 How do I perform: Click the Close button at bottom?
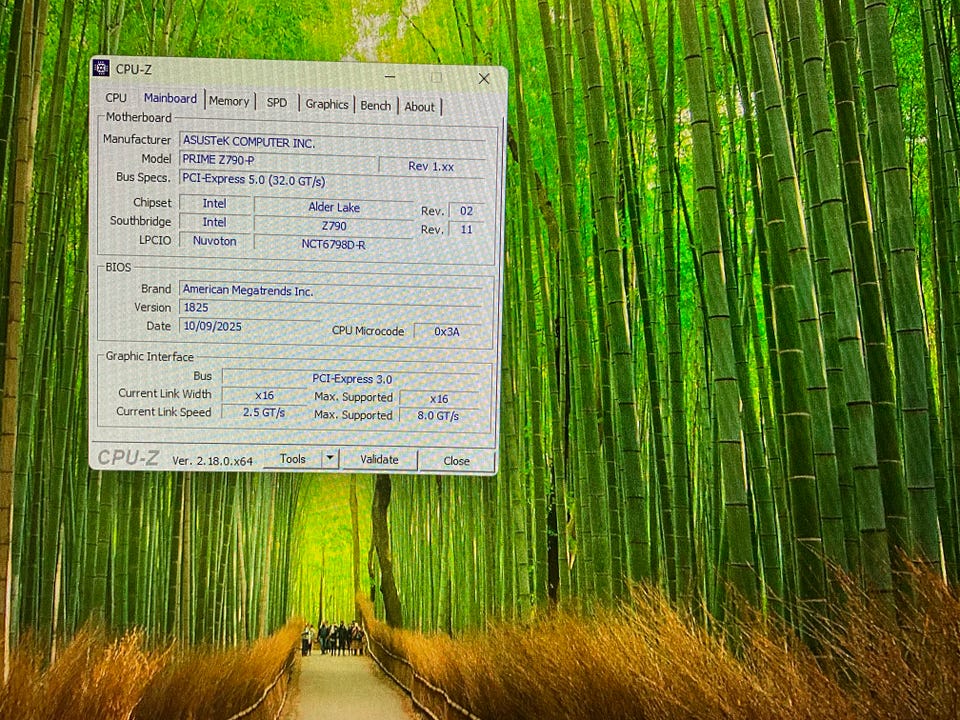(x=457, y=461)
